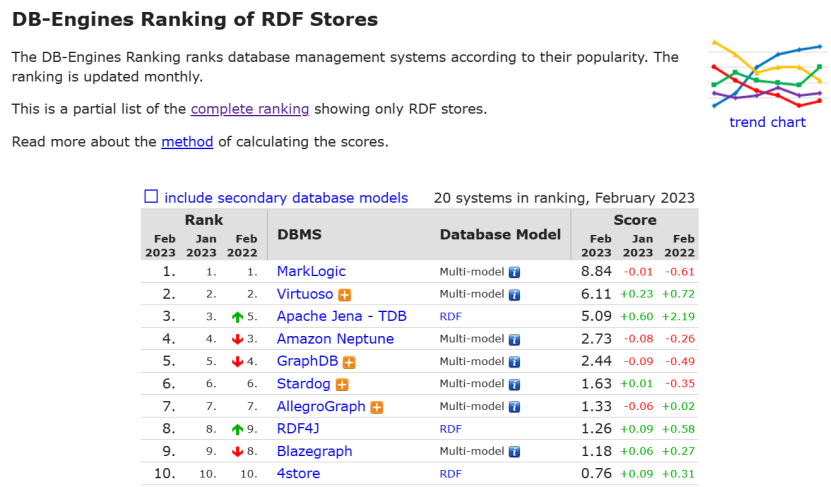The width and height of the screenshot is (831, 487).
Task: Open the 4store link
Action: 298,473
